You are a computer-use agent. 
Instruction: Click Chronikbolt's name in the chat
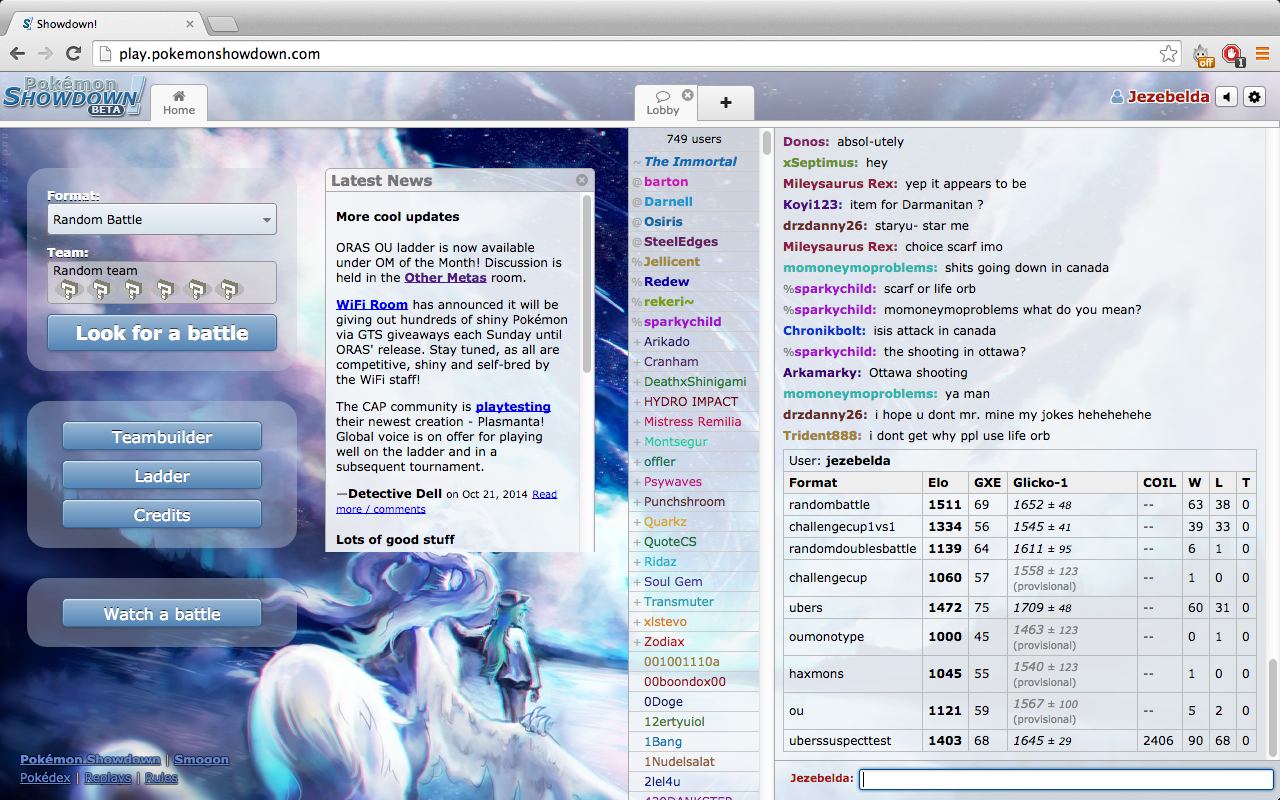824,330
